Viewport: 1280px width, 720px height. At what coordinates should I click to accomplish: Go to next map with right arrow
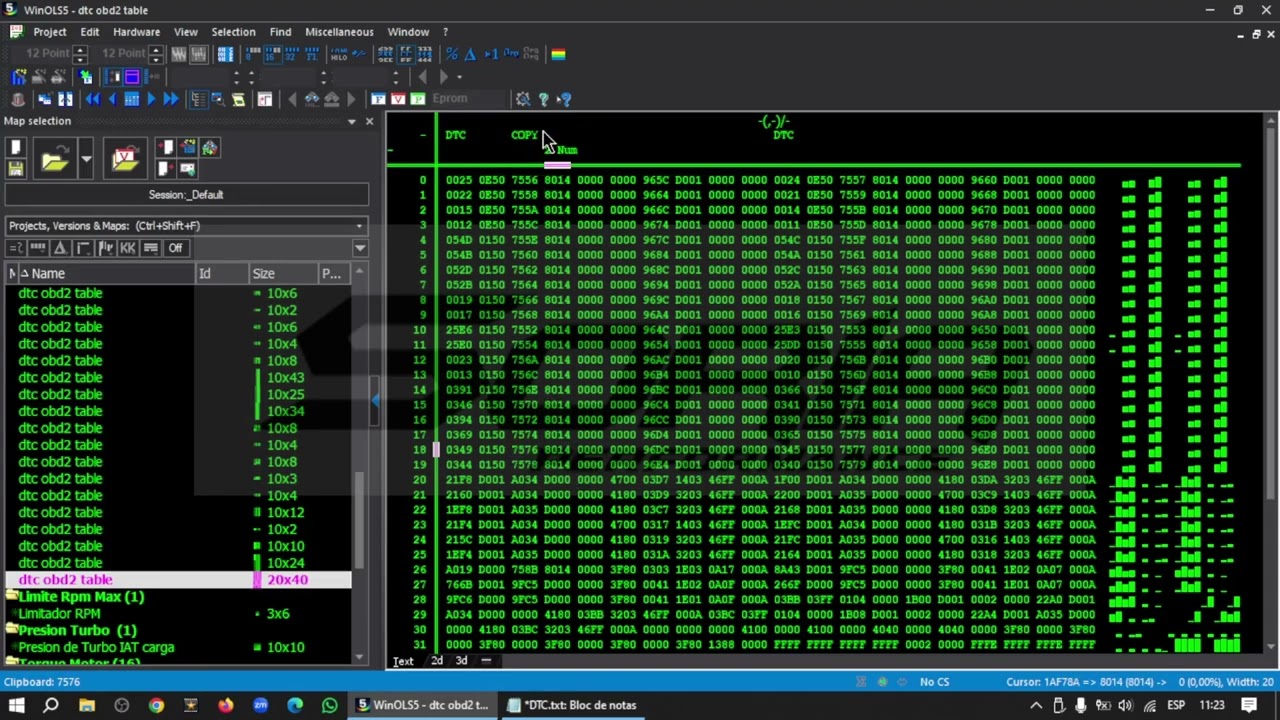pos(151,99)
